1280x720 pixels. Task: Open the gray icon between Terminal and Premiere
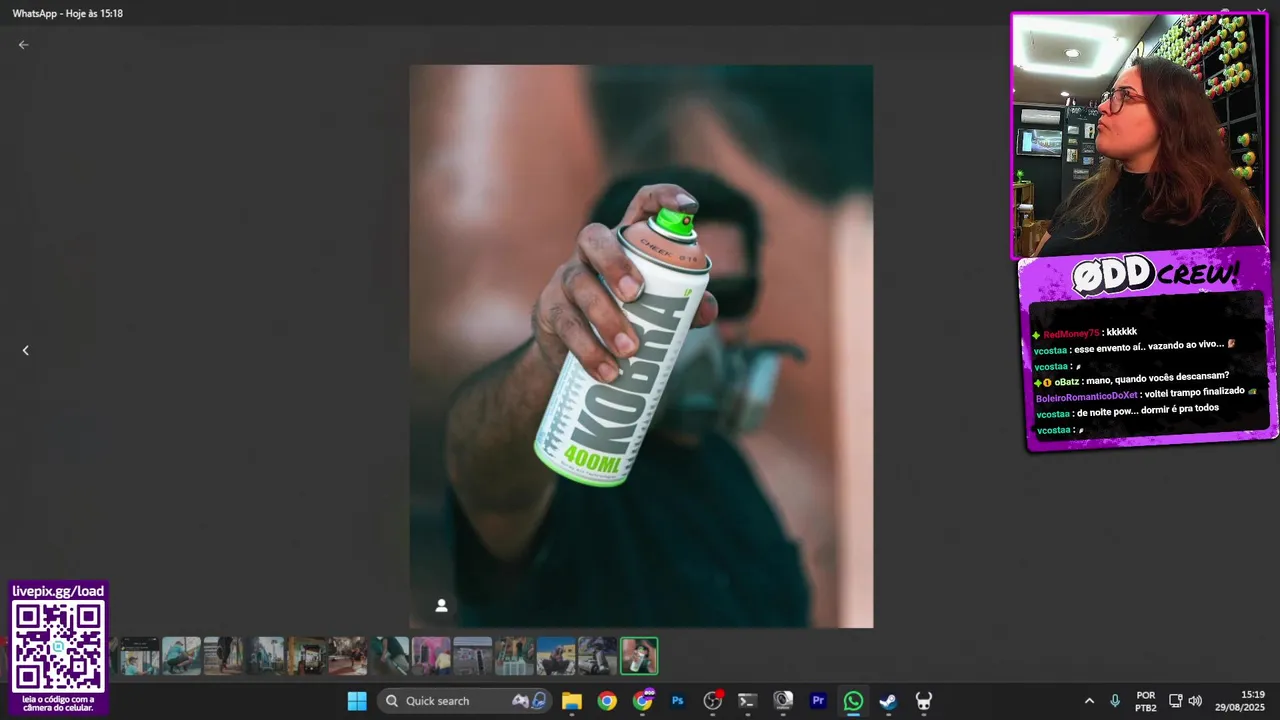783,701
